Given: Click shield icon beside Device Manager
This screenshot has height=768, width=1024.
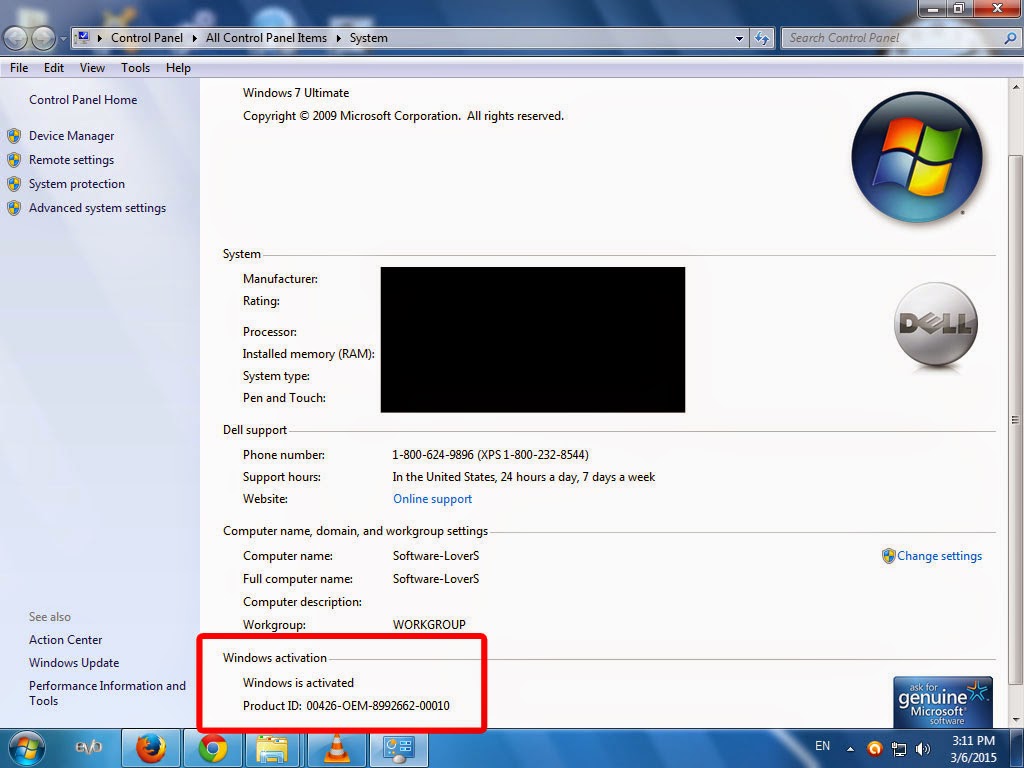Looking at the screenshot, I should (14, 136).
